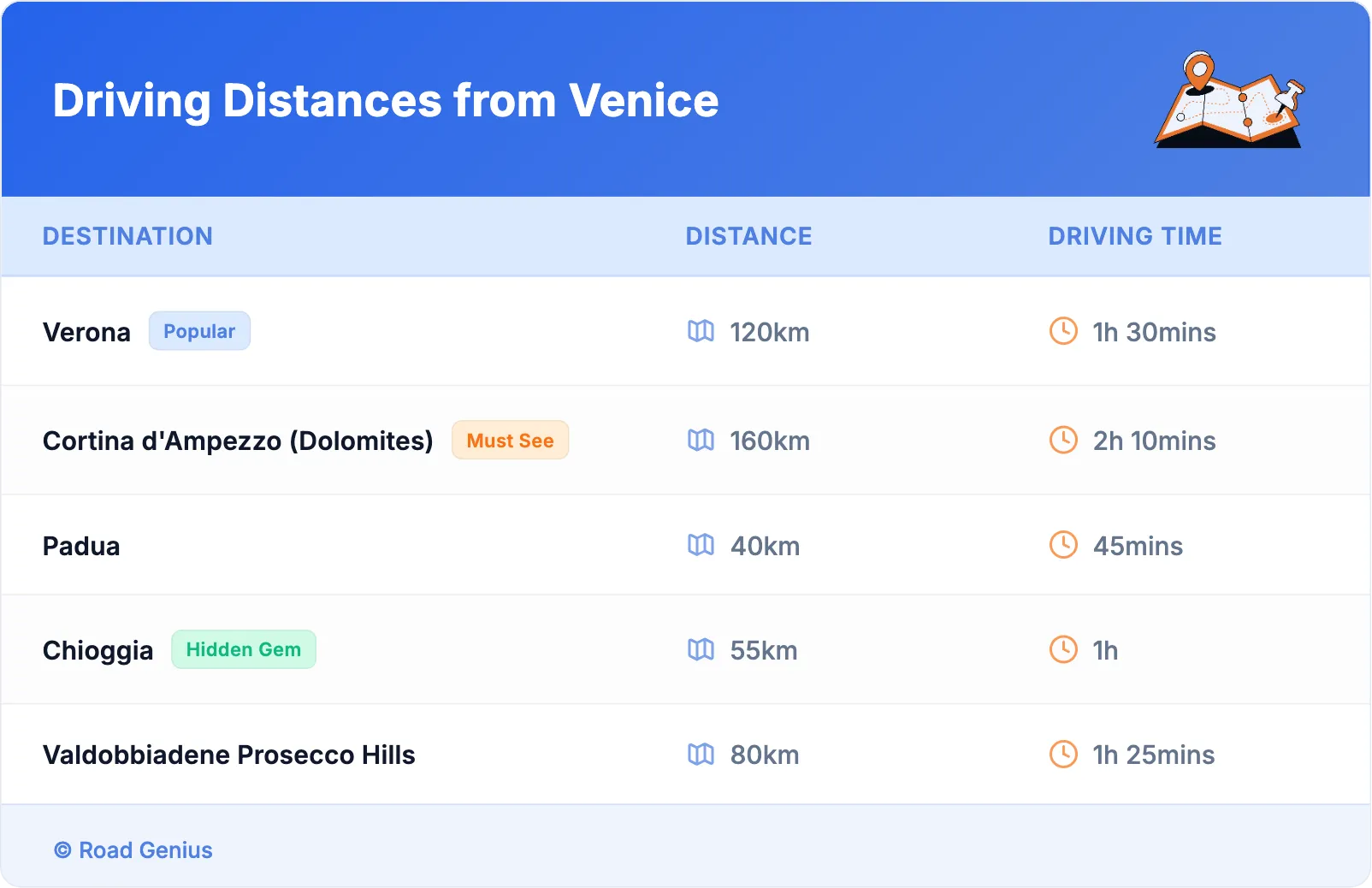The image size is (1372, 888).
Task: Click the clock icon beside 1h 25mins
Action: tap(1063, 754)
